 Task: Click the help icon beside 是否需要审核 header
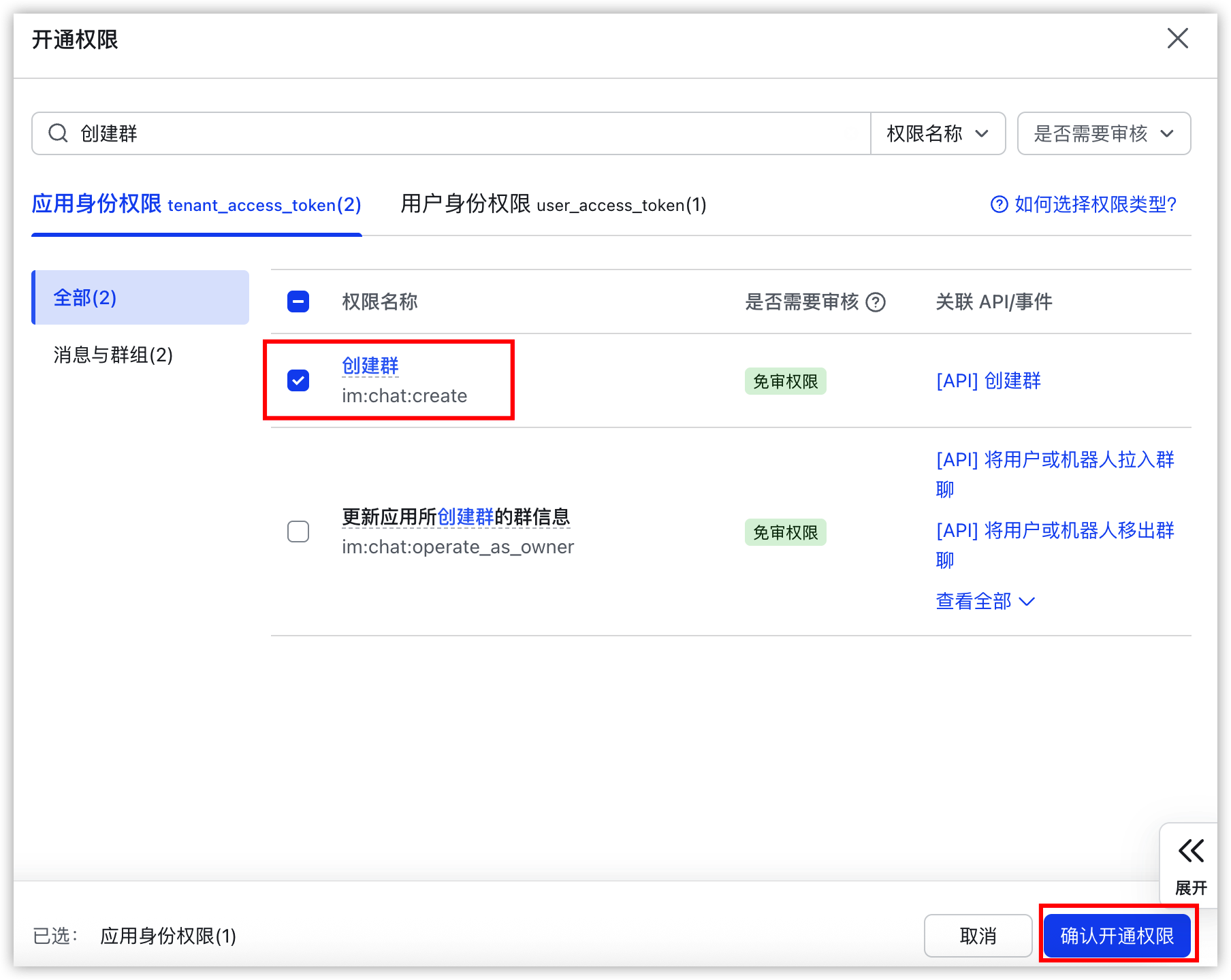tap(876, 302)
